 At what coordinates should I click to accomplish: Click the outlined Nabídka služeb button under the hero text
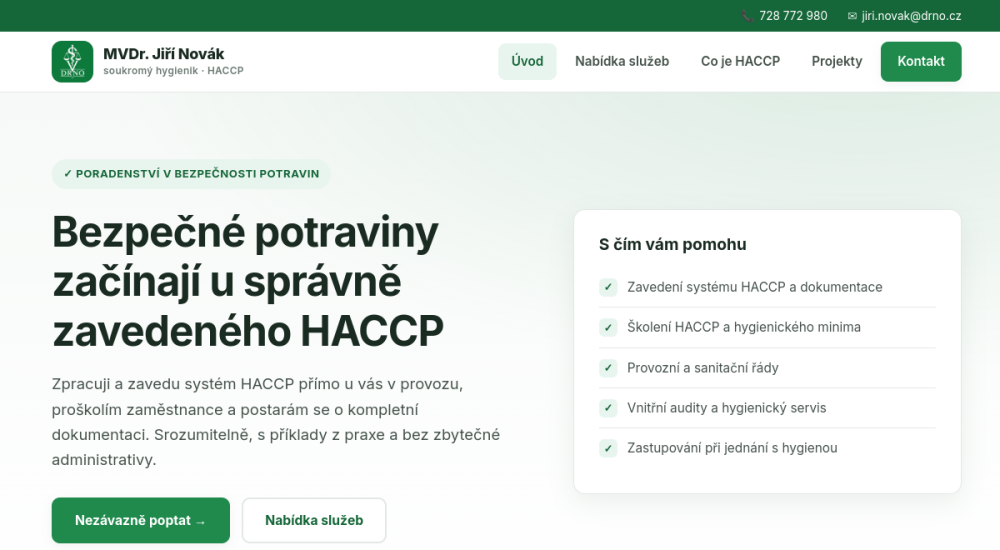click(314, 520)
